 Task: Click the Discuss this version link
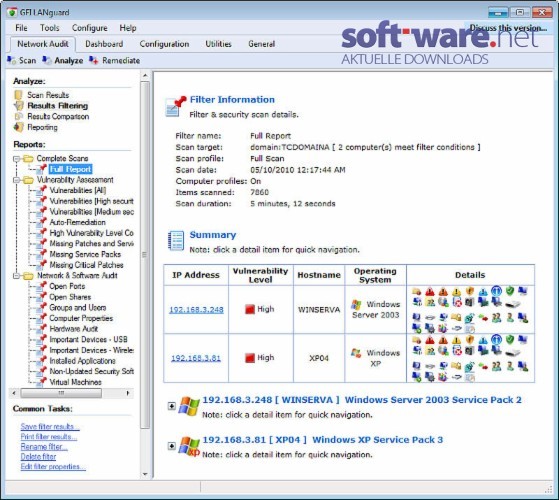point(508,28)
